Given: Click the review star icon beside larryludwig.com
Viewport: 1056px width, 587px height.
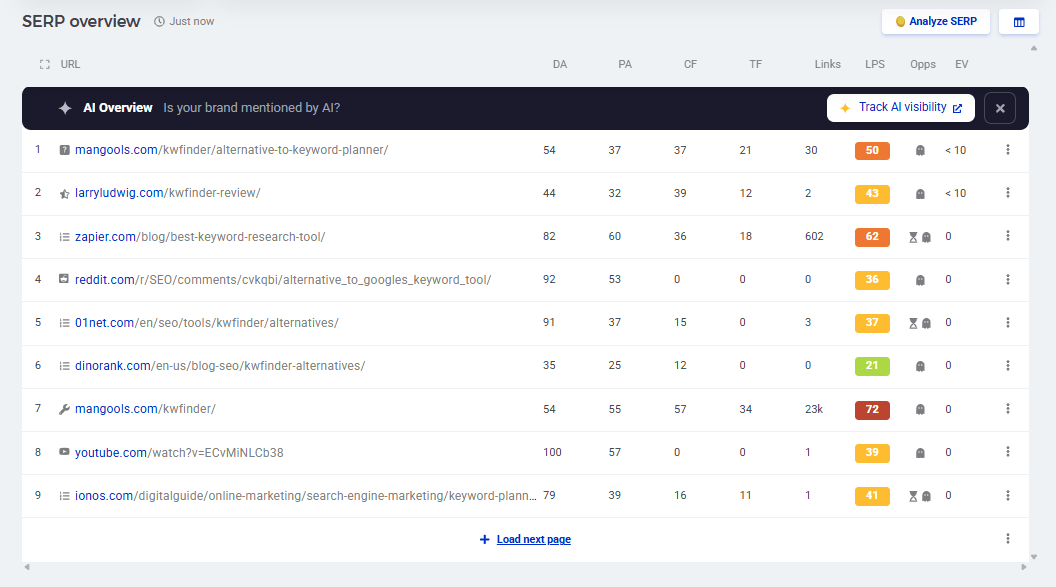Looking at the screenshot, I should click(64, 194).
